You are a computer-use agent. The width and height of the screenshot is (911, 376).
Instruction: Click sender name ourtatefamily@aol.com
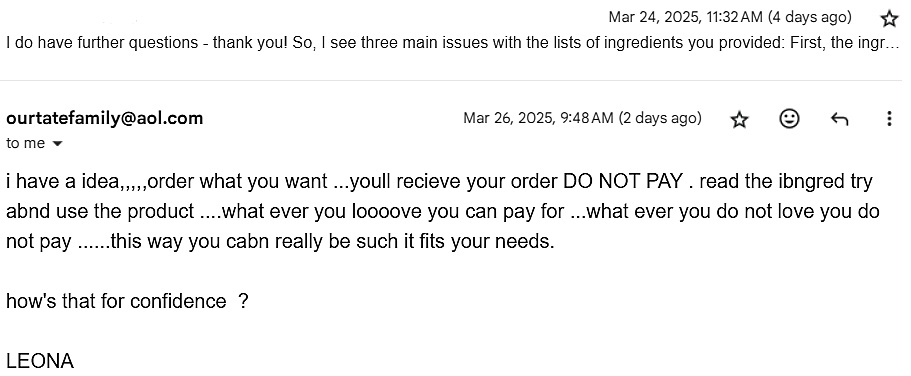[105, 119]
